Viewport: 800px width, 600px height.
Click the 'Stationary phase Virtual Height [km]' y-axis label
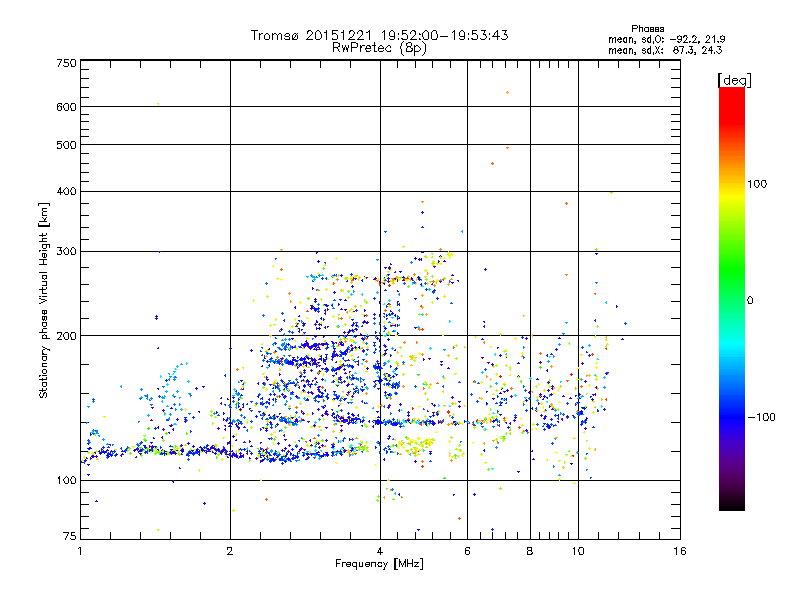click(x=44, y=301)
